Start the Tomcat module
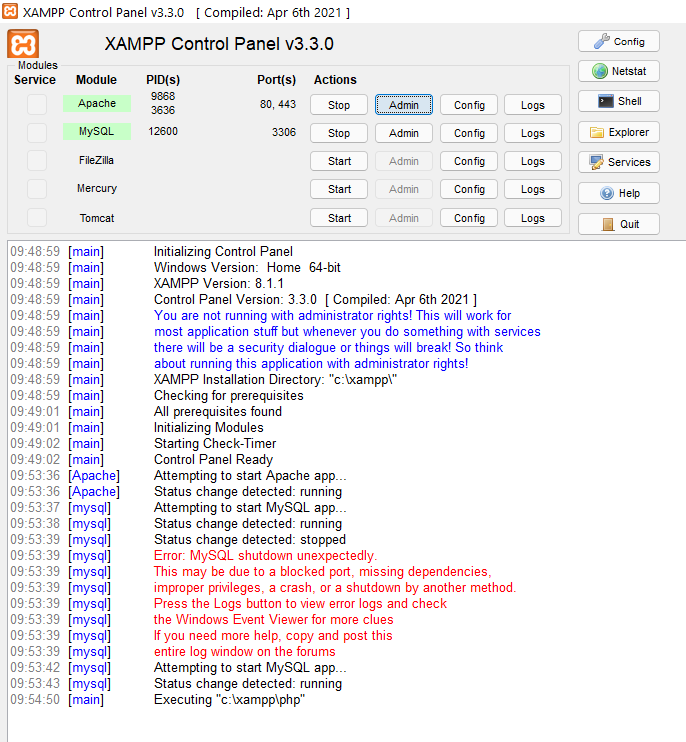The height and width of the screenshot is (742, 686). click(x=339, y=218)
